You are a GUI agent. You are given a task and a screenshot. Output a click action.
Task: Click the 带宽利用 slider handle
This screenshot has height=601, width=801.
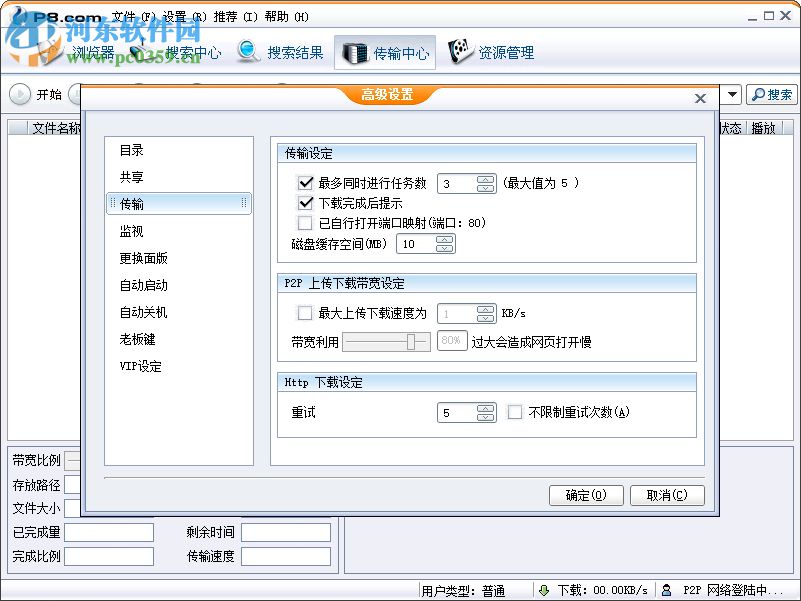pyautogui.click(x=411, y=341)
